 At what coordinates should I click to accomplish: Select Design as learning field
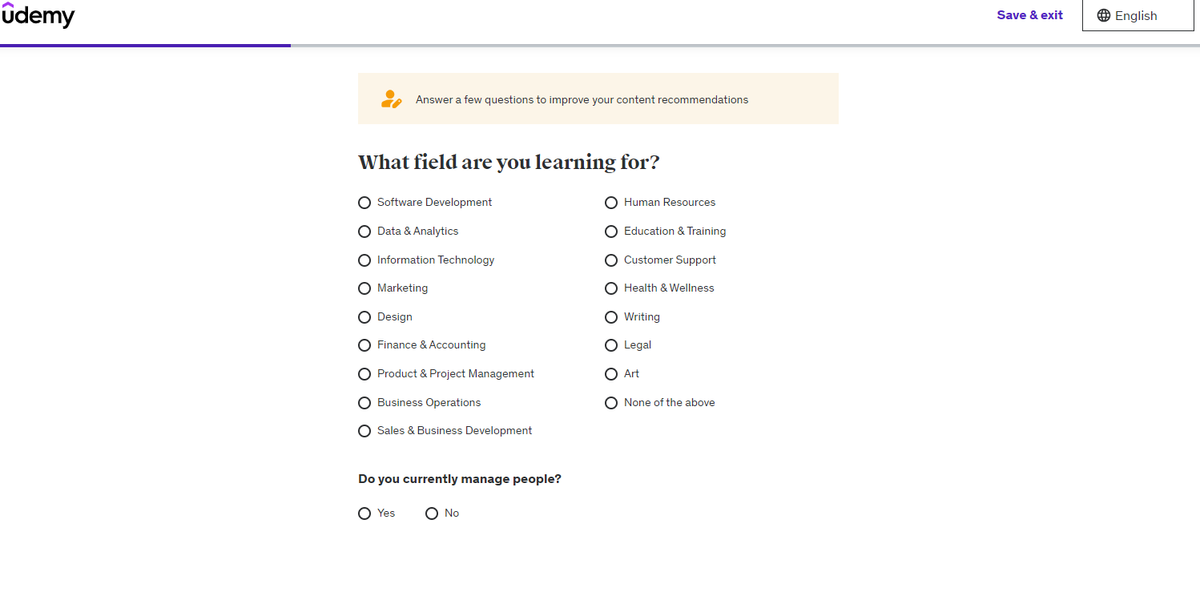click(x=365, y=317)
